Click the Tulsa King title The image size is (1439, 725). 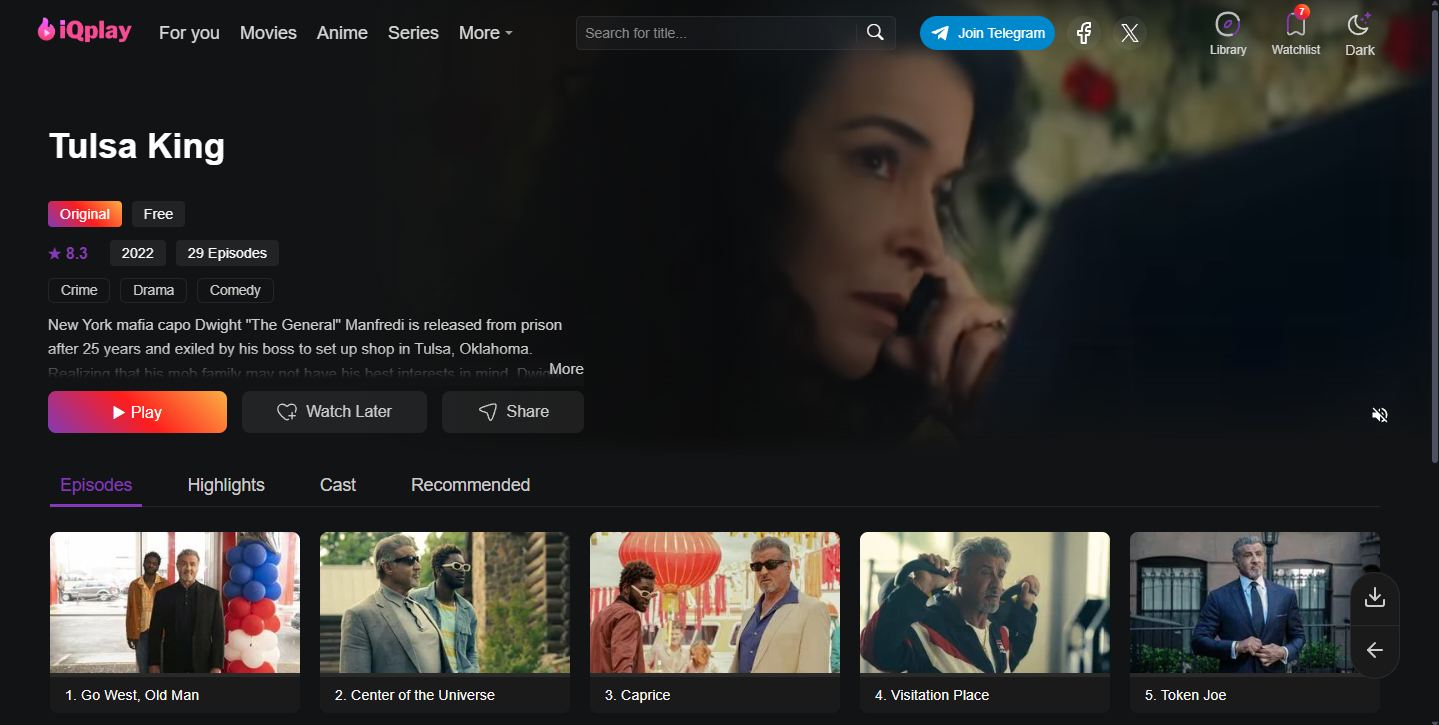pyautogui.click(x=137, y=146)
